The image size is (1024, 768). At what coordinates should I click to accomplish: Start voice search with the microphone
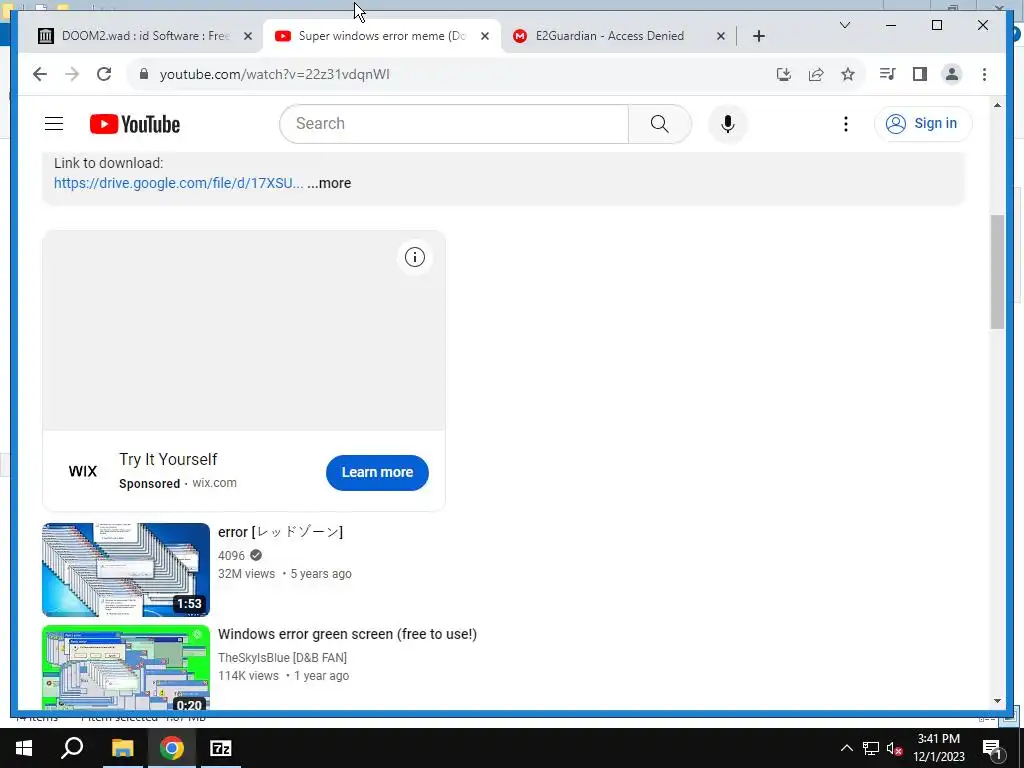728,123
